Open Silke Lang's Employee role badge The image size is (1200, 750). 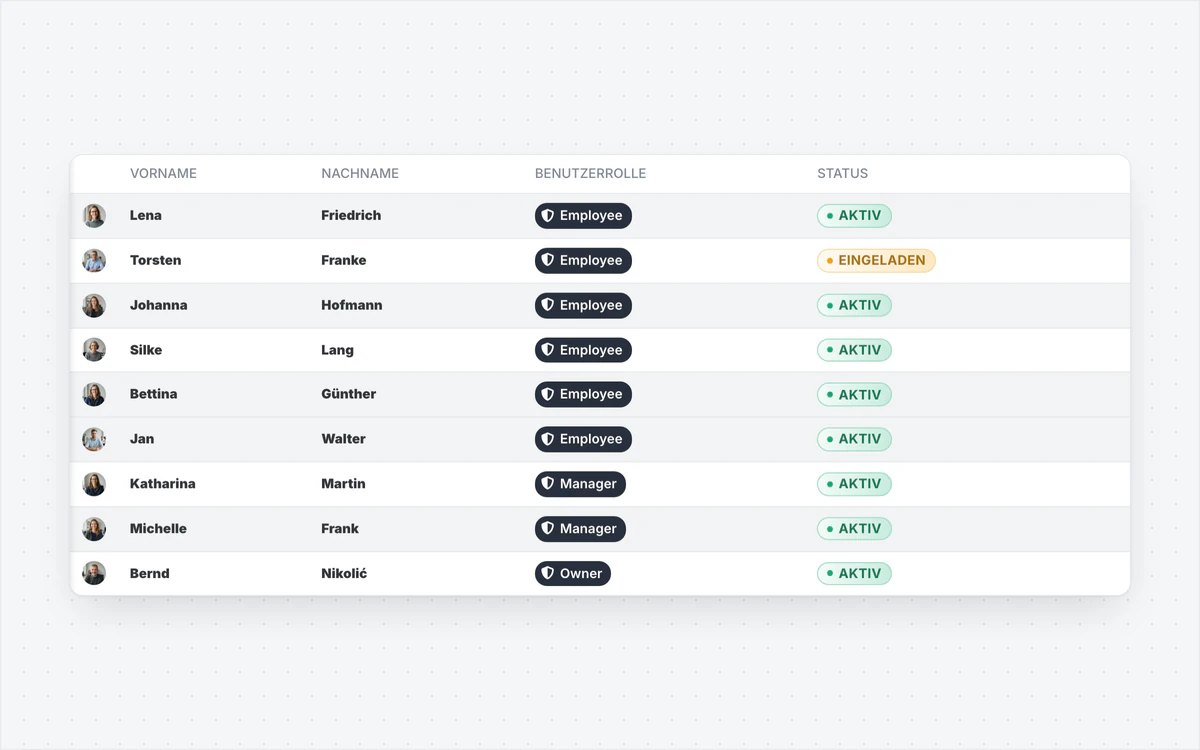(583, 350)
